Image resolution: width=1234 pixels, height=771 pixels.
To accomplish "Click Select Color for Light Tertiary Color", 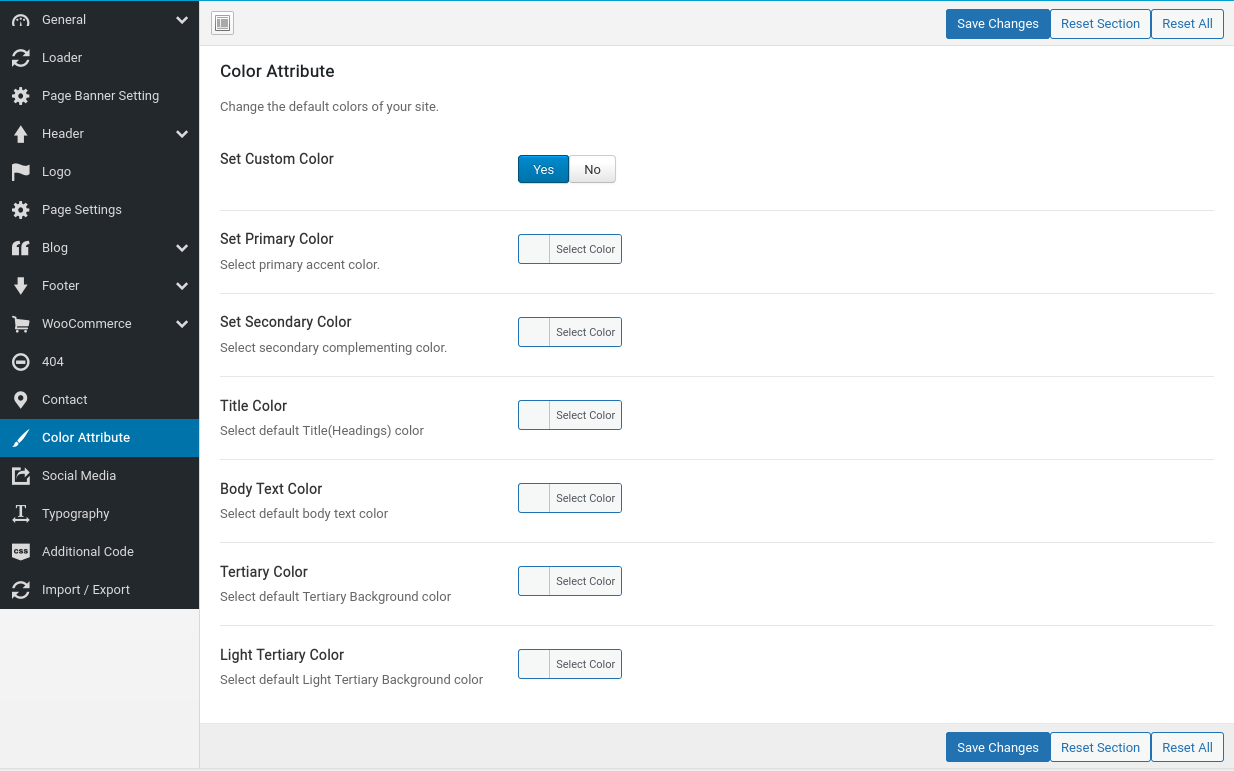I will click(x=586, y=664).
